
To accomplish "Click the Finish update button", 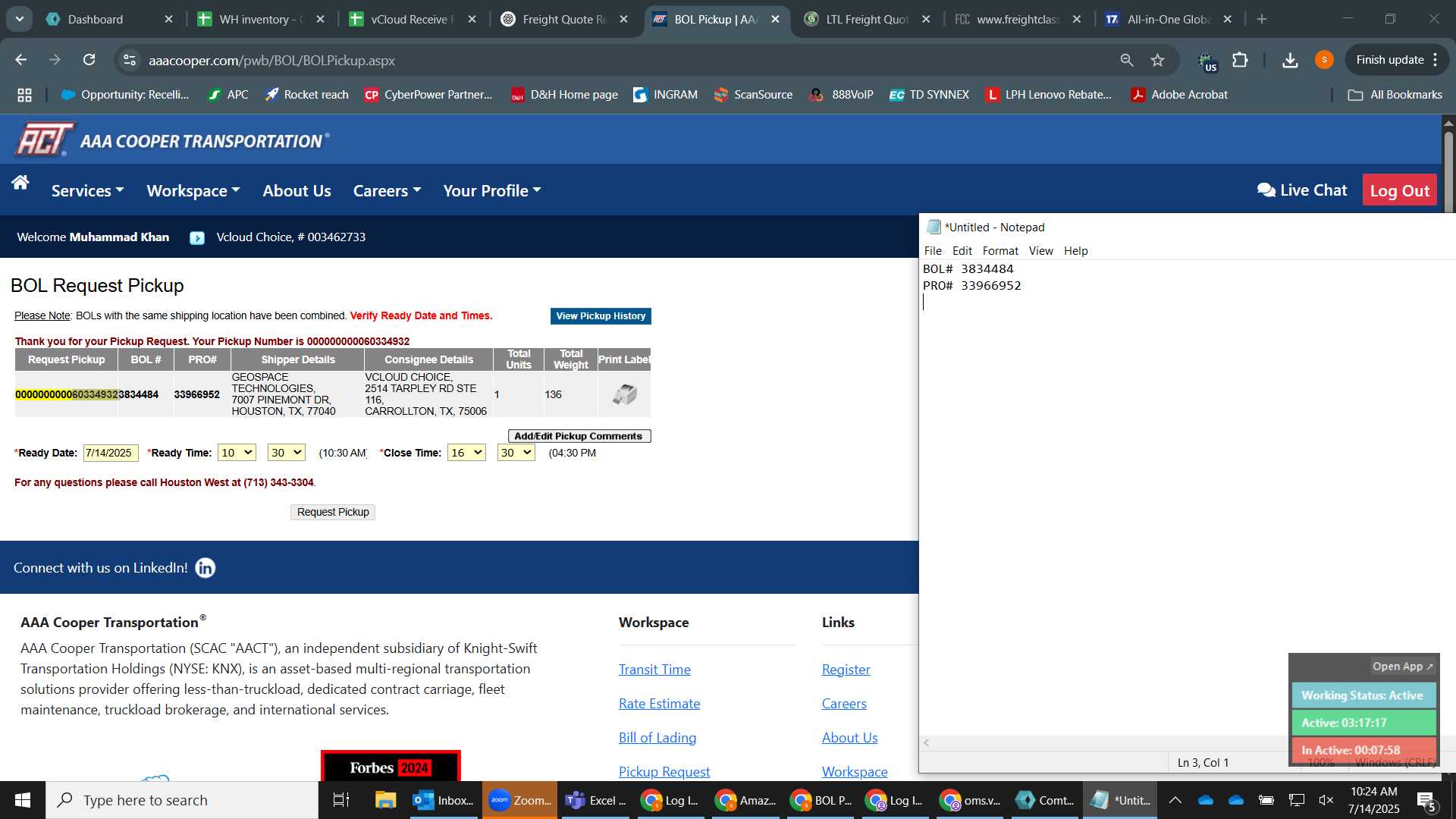I will pos(1397,60).
